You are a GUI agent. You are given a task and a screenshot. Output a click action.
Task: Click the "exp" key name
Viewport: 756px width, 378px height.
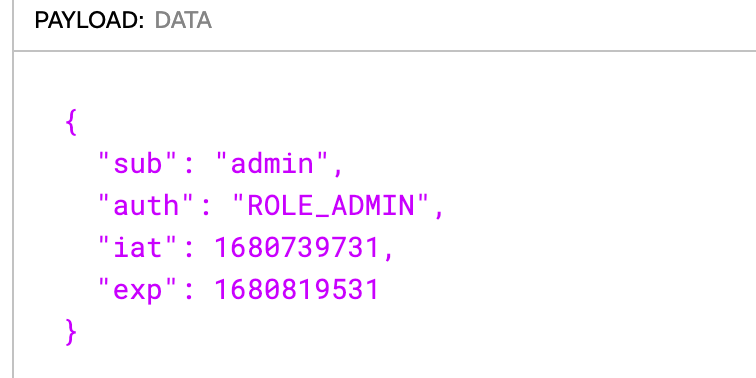tap(137, 289)
